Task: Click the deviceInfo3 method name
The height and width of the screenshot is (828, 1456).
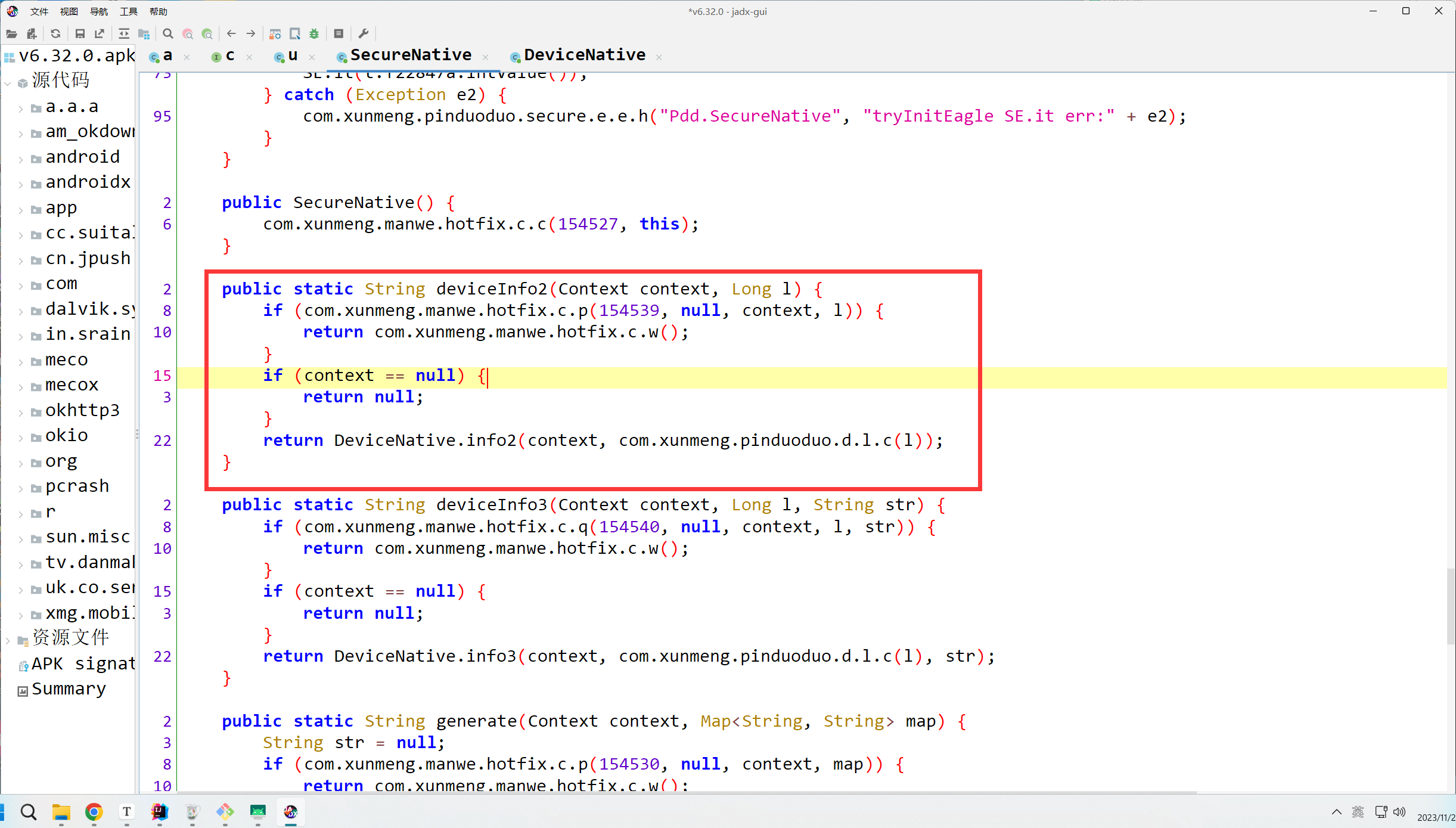Action: pos(492,505)
